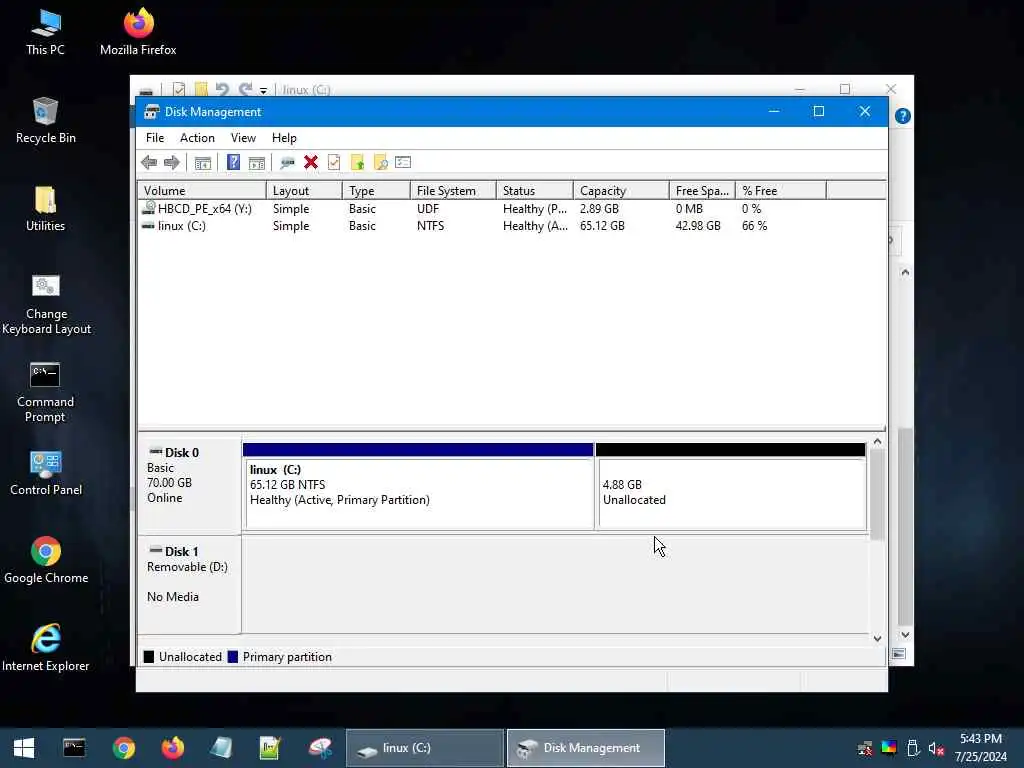The height and width of the screenshot is (768, 1024).
Task: Sort by % Free column header
Action: [x=780, y=191]
